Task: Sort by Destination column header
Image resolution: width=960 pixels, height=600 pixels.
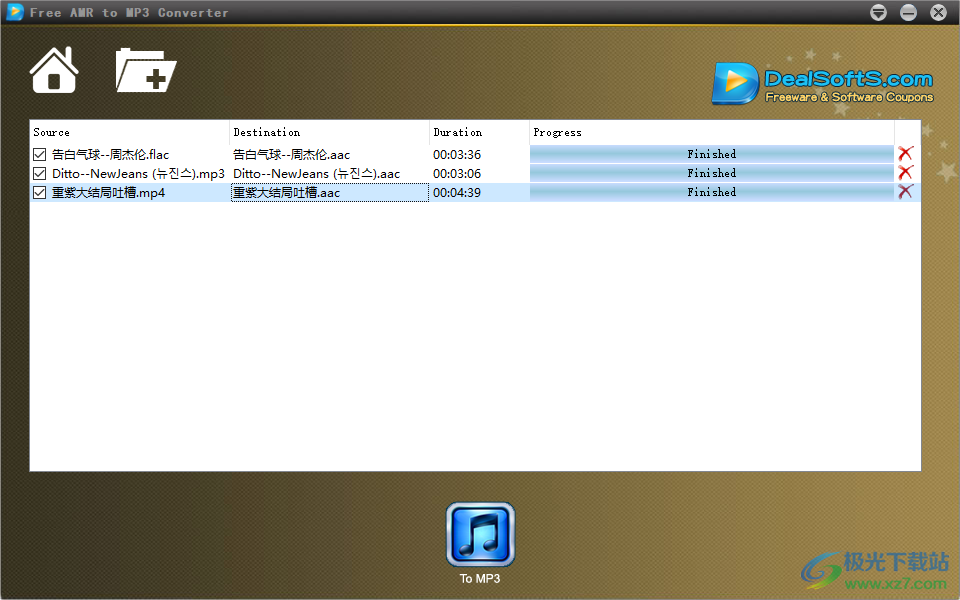Action: point(329,132)
